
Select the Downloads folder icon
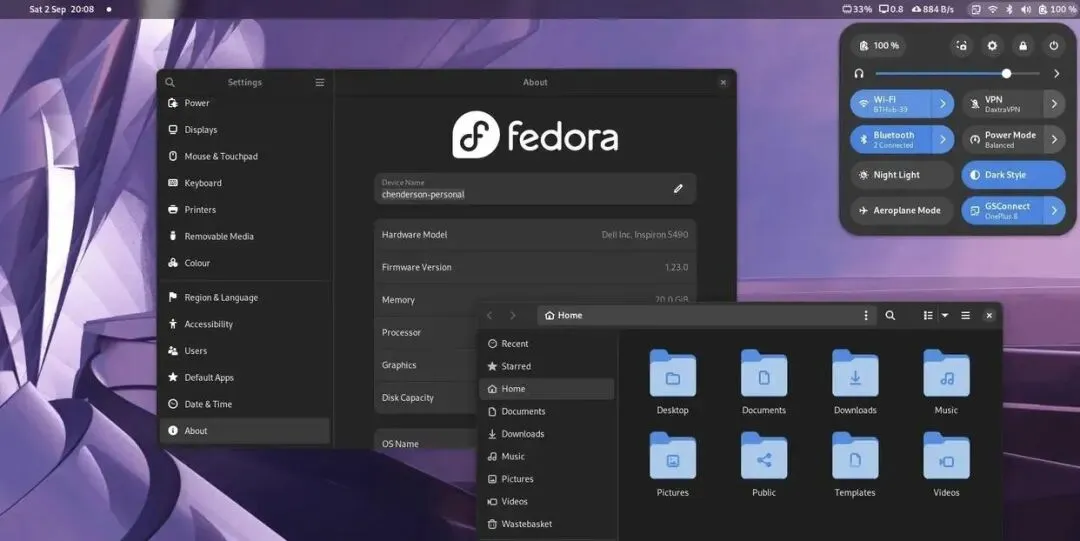coord(855,374)
